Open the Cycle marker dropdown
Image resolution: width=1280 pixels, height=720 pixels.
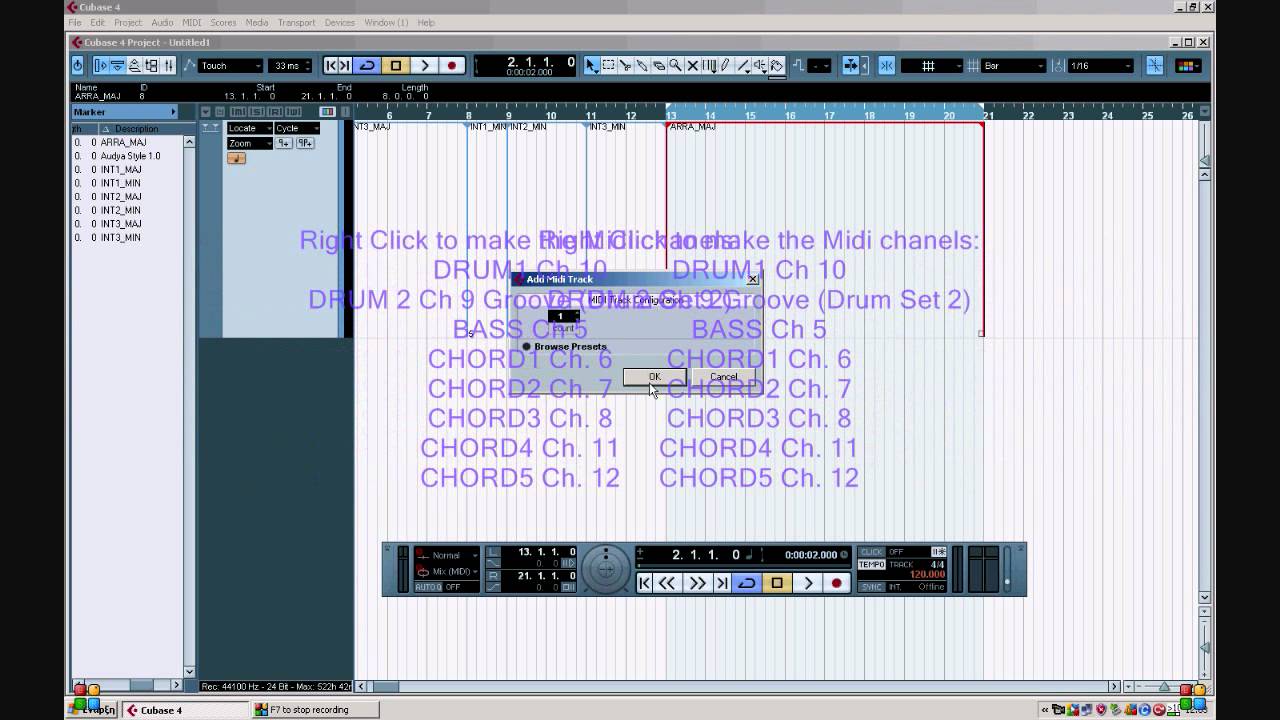(297, 128)
